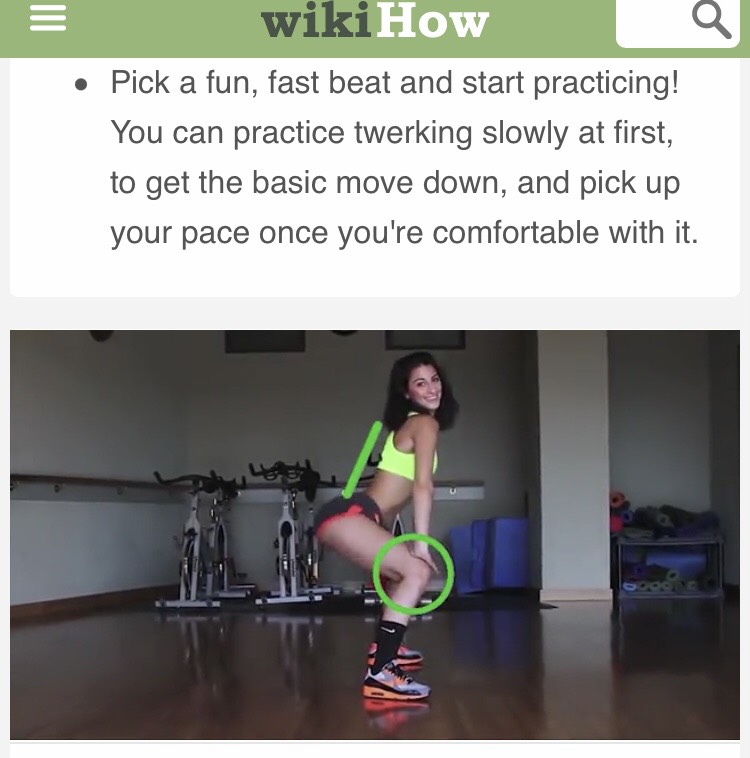Viewport: 750px width, 758px height.
Task: Click the bullet point before 'Pick a fun'
Action: pyautogui.click(x=81, y=85)
